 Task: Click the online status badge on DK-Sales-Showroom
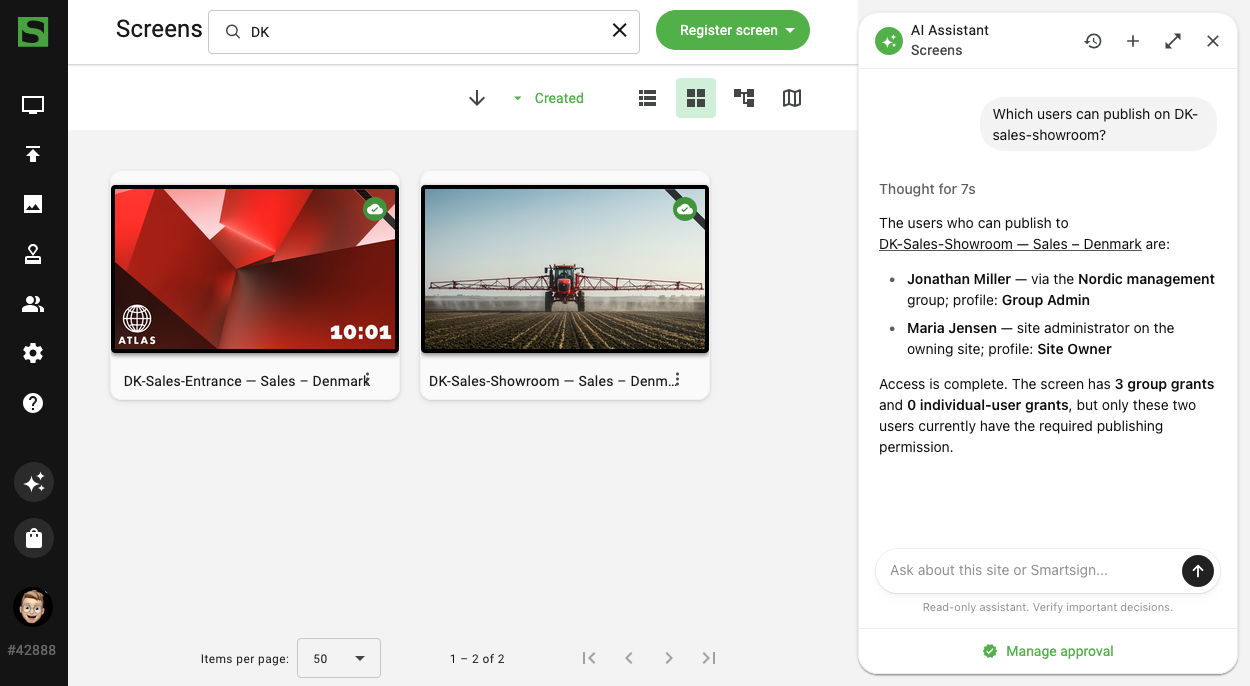pos(685,209)
